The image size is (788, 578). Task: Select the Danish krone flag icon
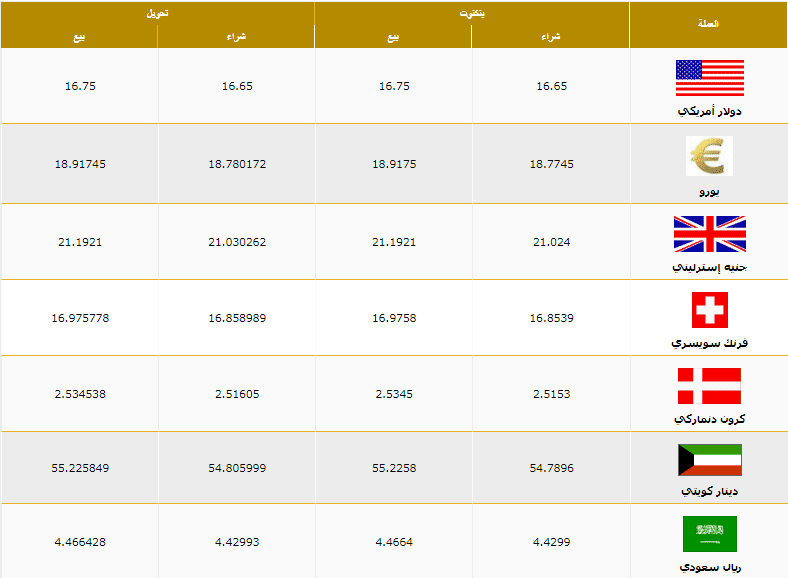tap(709, 386)
